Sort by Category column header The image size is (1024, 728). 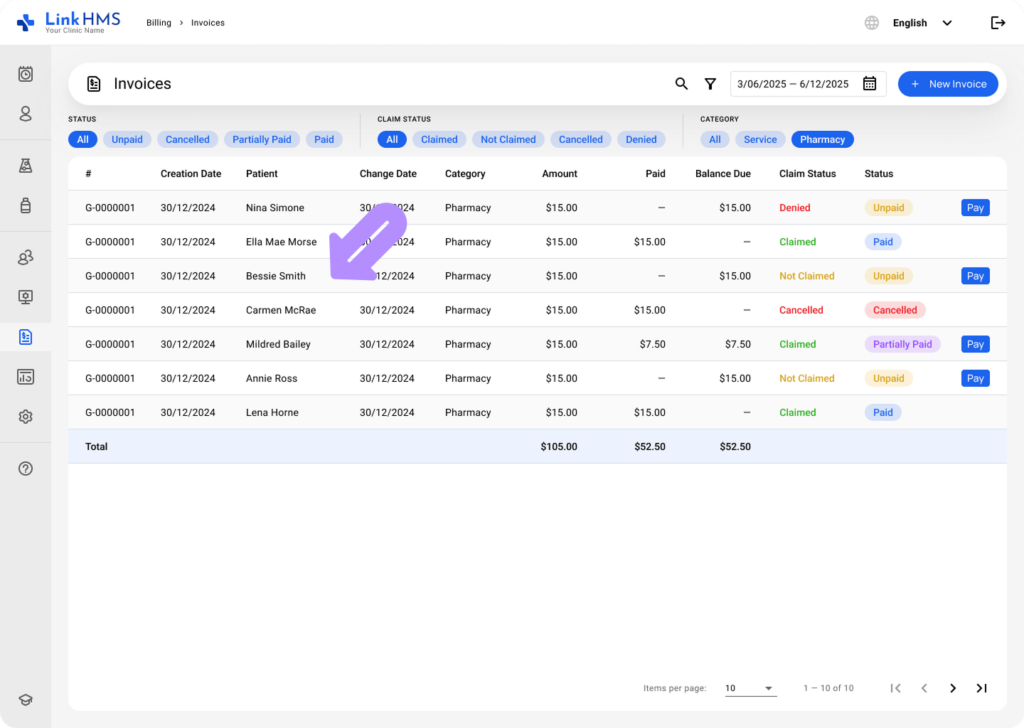pyautogui.click(x=465, y=174)
